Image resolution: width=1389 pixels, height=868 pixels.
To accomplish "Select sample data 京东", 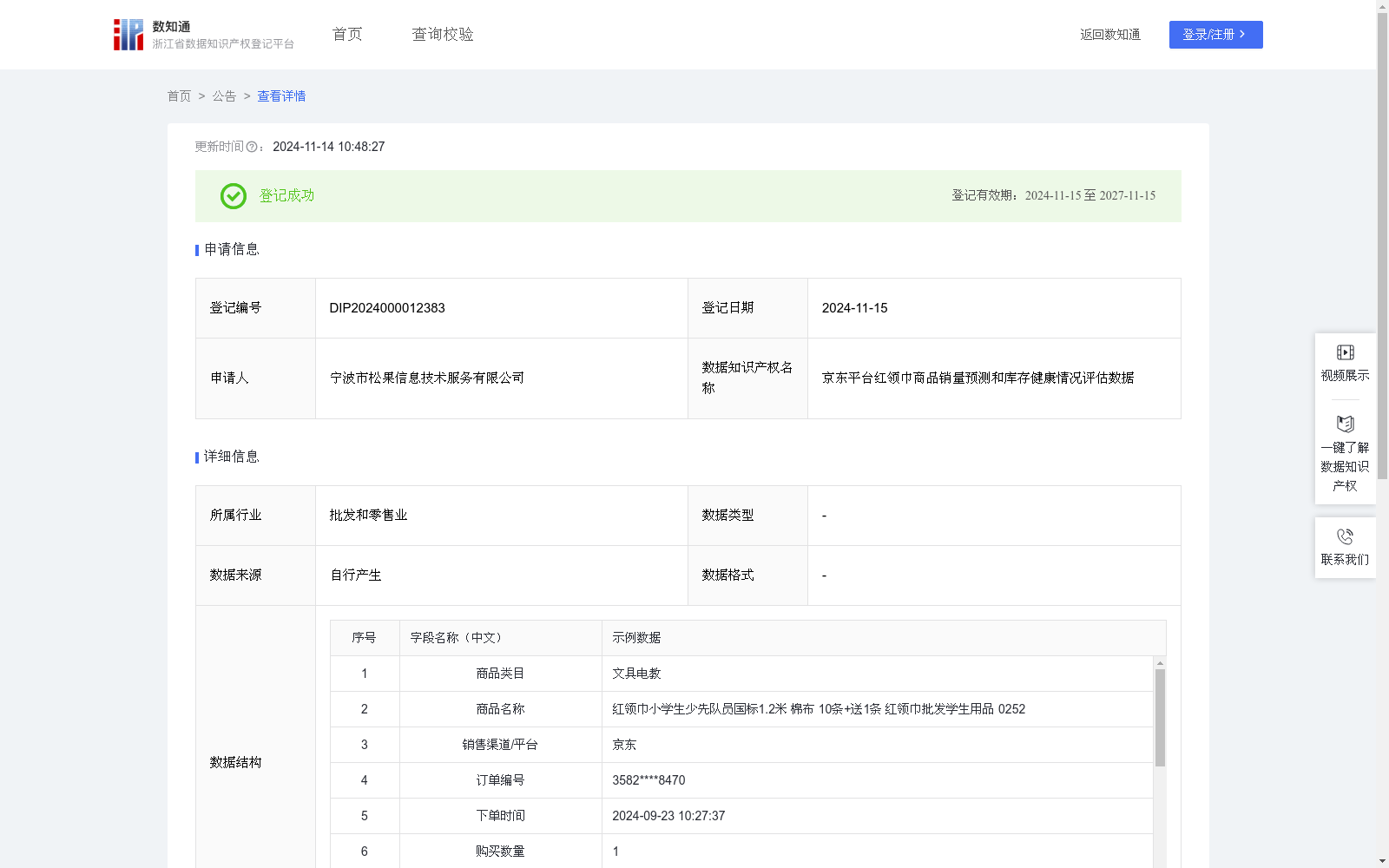I will coord(624,745).
